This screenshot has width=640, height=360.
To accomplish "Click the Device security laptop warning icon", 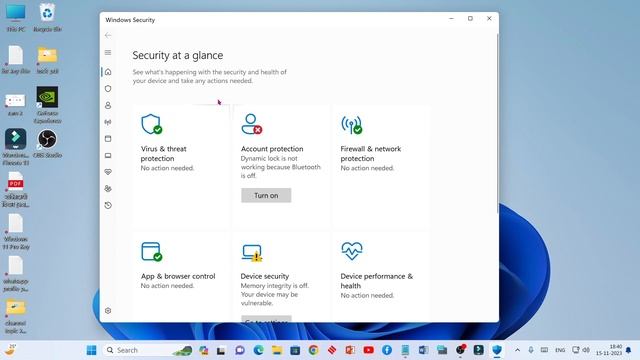I will coord(251,253).
